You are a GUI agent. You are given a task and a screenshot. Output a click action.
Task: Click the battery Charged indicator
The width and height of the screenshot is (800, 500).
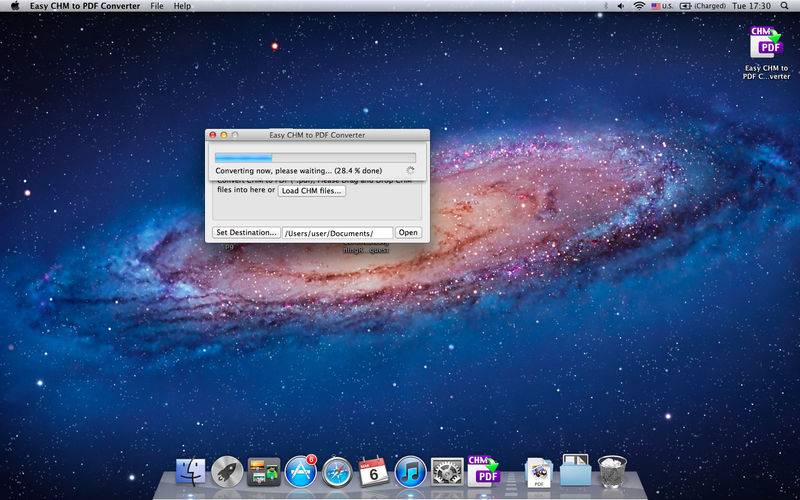703,6
